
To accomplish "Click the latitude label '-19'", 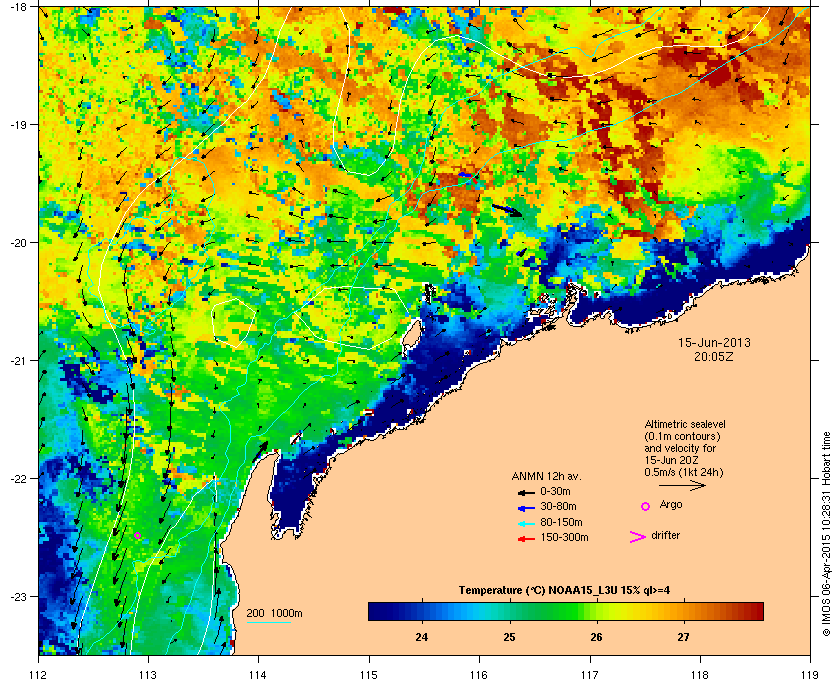I will [x=19, y=124].
